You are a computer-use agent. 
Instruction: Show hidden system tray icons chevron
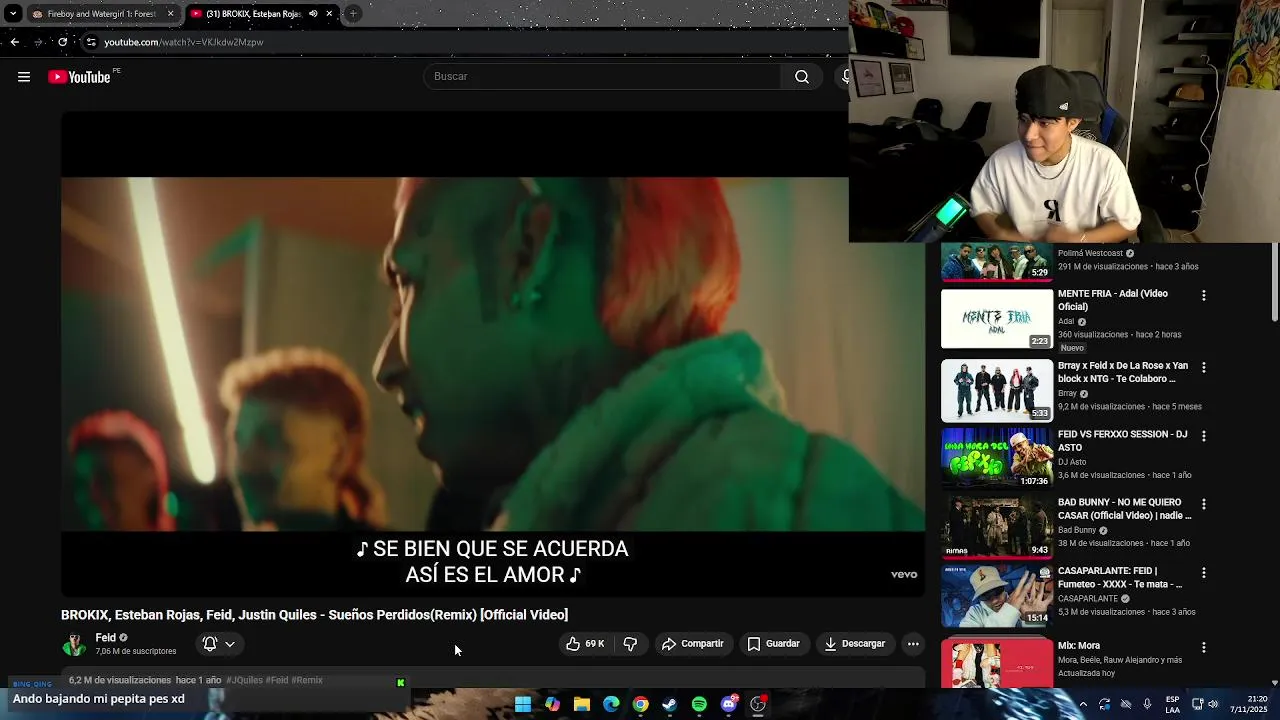pos(1083,704)
